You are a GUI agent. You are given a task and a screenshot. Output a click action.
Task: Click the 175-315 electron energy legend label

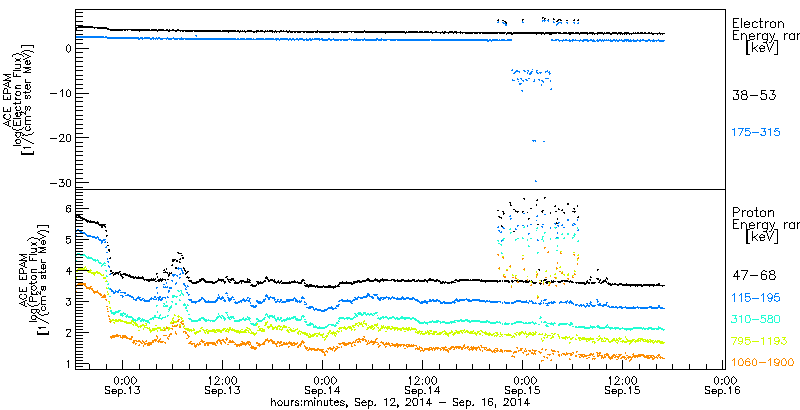pos(756,133)
